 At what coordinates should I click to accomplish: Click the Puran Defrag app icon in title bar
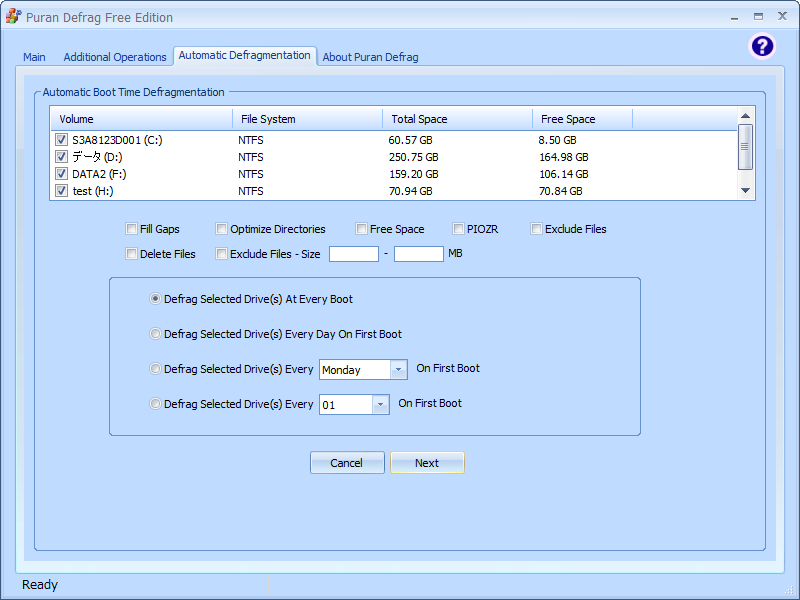point(13,16)
